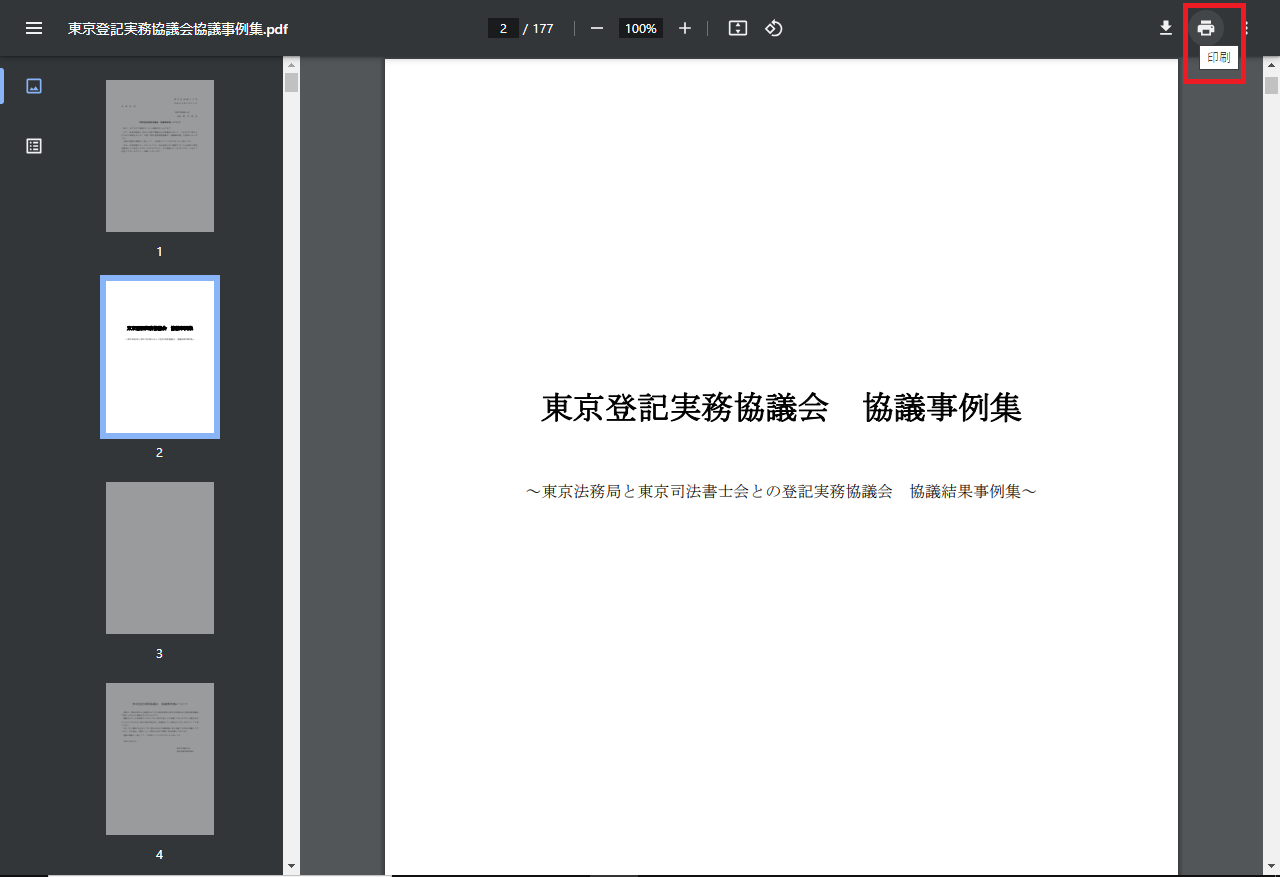Click the document scrollbar thumb on right
This screenshot has height=877, width=1280.
click(1272, 85)
